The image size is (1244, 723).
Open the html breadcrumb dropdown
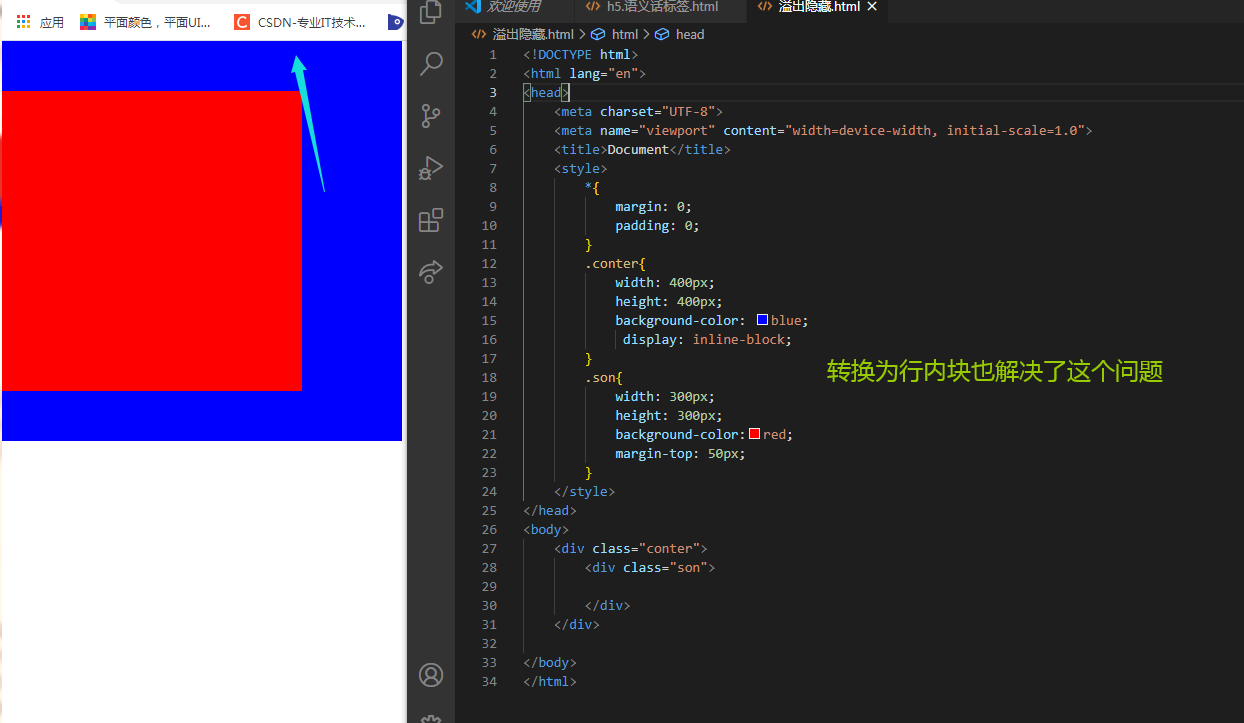624,34
